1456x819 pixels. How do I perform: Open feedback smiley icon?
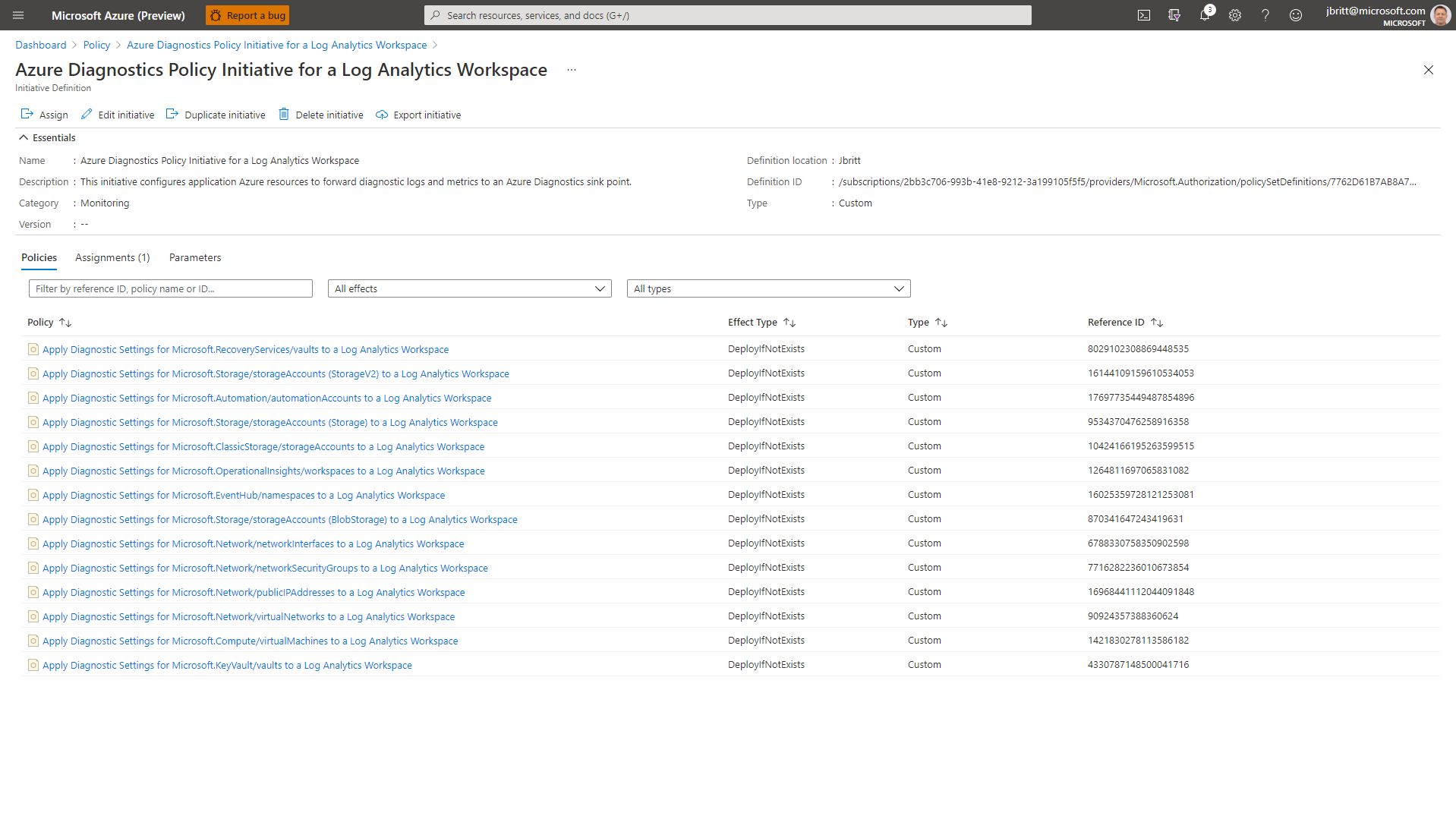[x=1296, y=15]
